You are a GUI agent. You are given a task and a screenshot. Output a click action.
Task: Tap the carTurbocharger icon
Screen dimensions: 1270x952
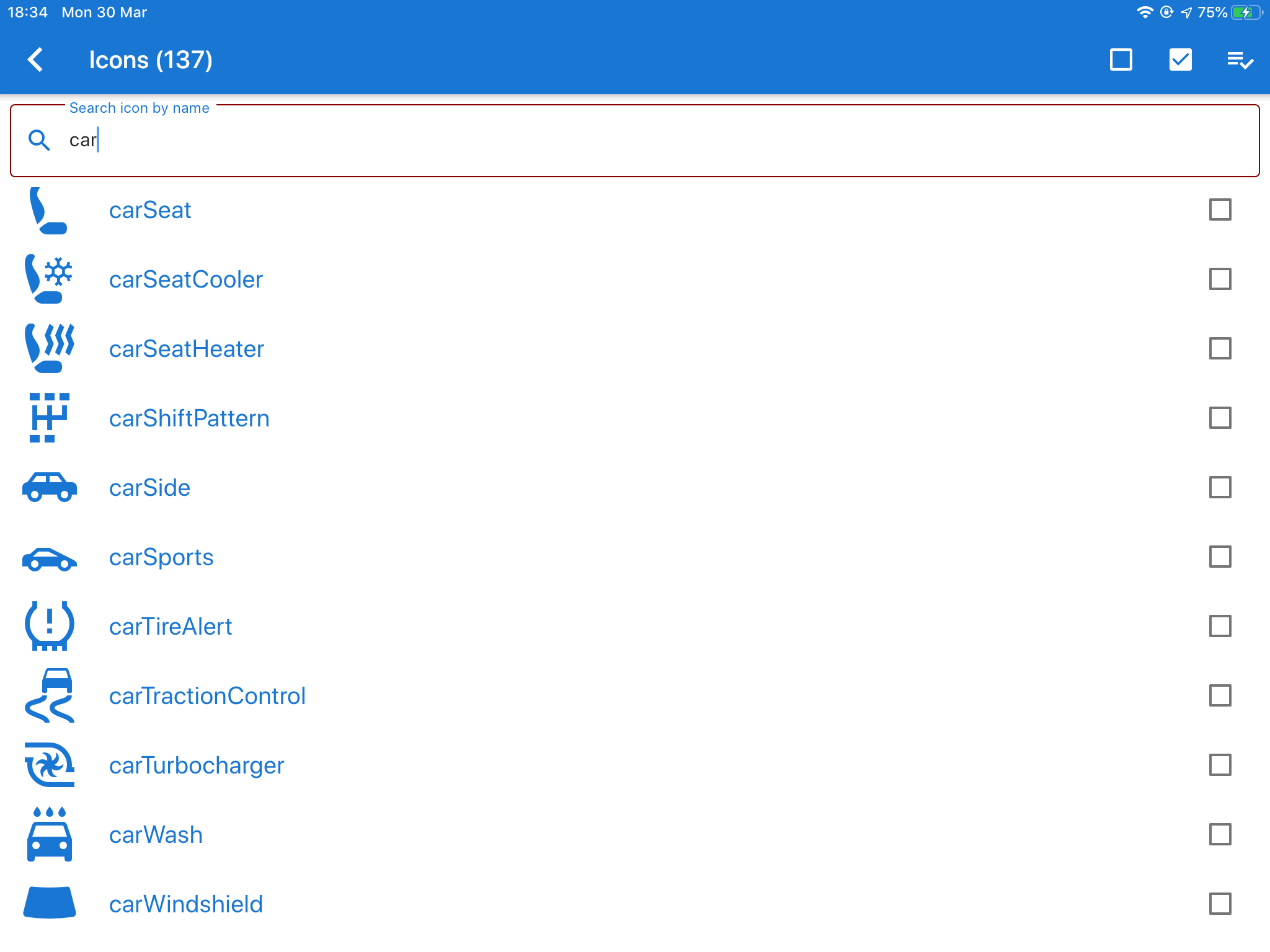point(49,765)
